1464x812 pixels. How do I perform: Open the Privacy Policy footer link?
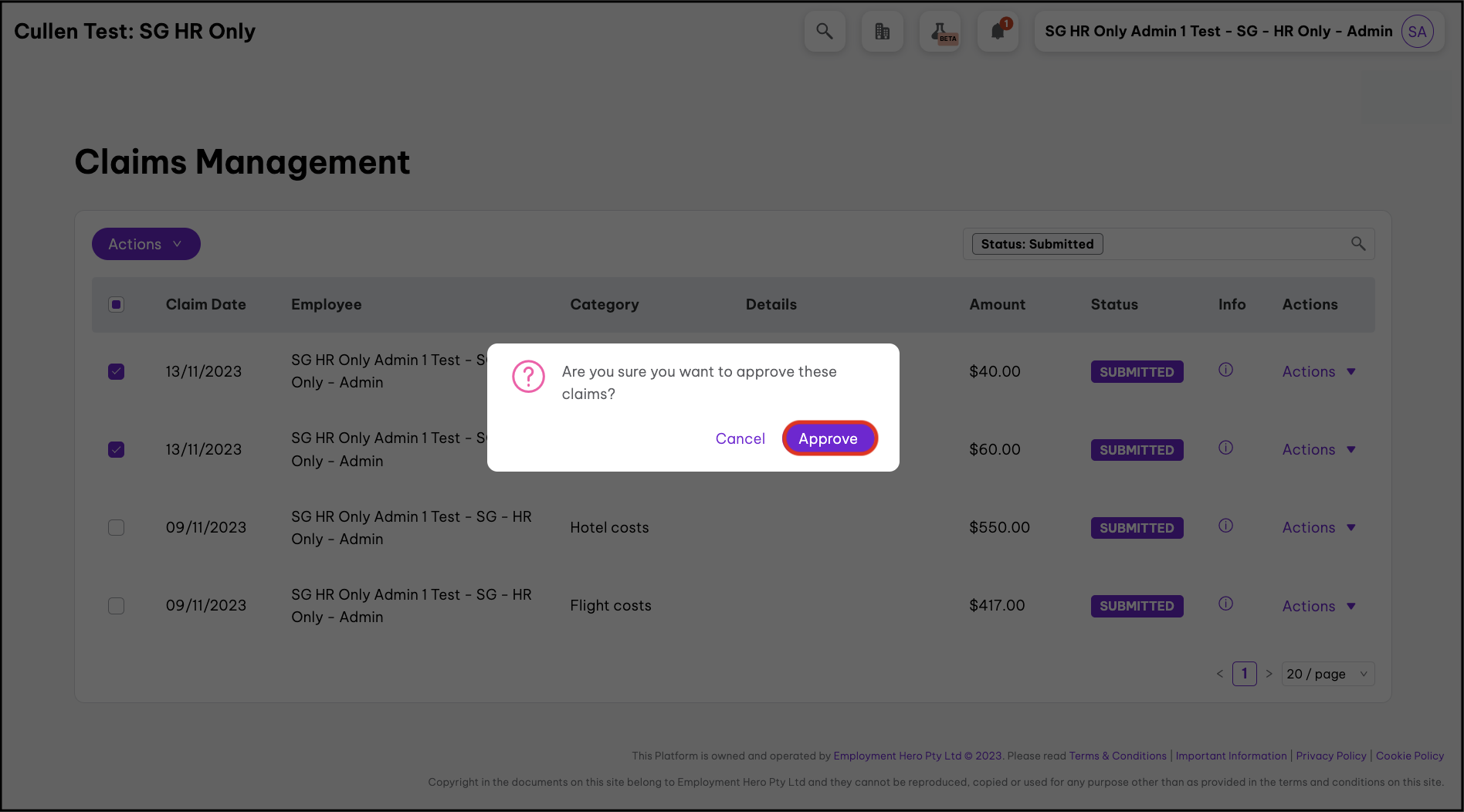[1330, 756]
